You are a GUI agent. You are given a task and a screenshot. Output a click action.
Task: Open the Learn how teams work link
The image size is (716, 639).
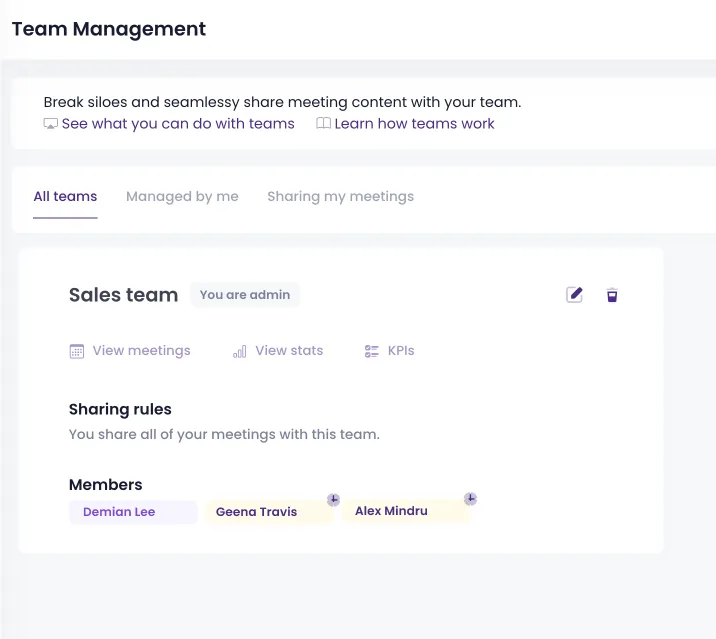click(414, 124)
